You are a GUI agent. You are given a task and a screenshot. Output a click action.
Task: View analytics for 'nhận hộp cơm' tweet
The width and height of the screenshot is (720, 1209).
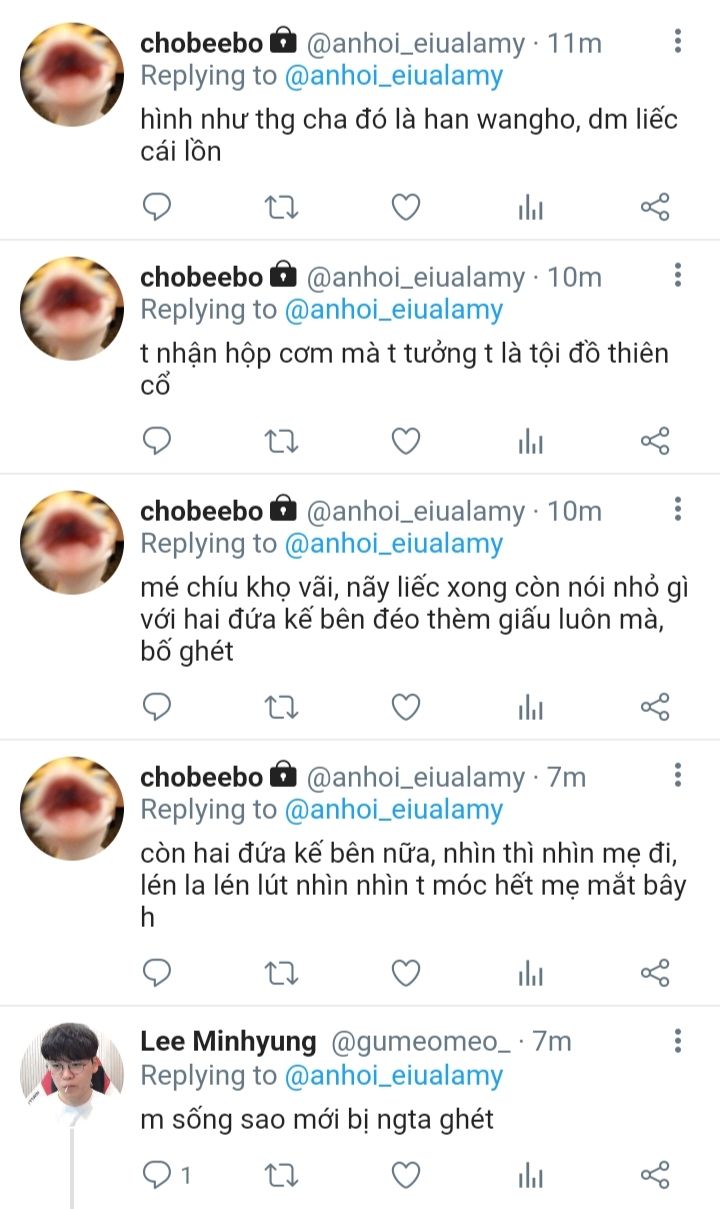pos(530,441)
